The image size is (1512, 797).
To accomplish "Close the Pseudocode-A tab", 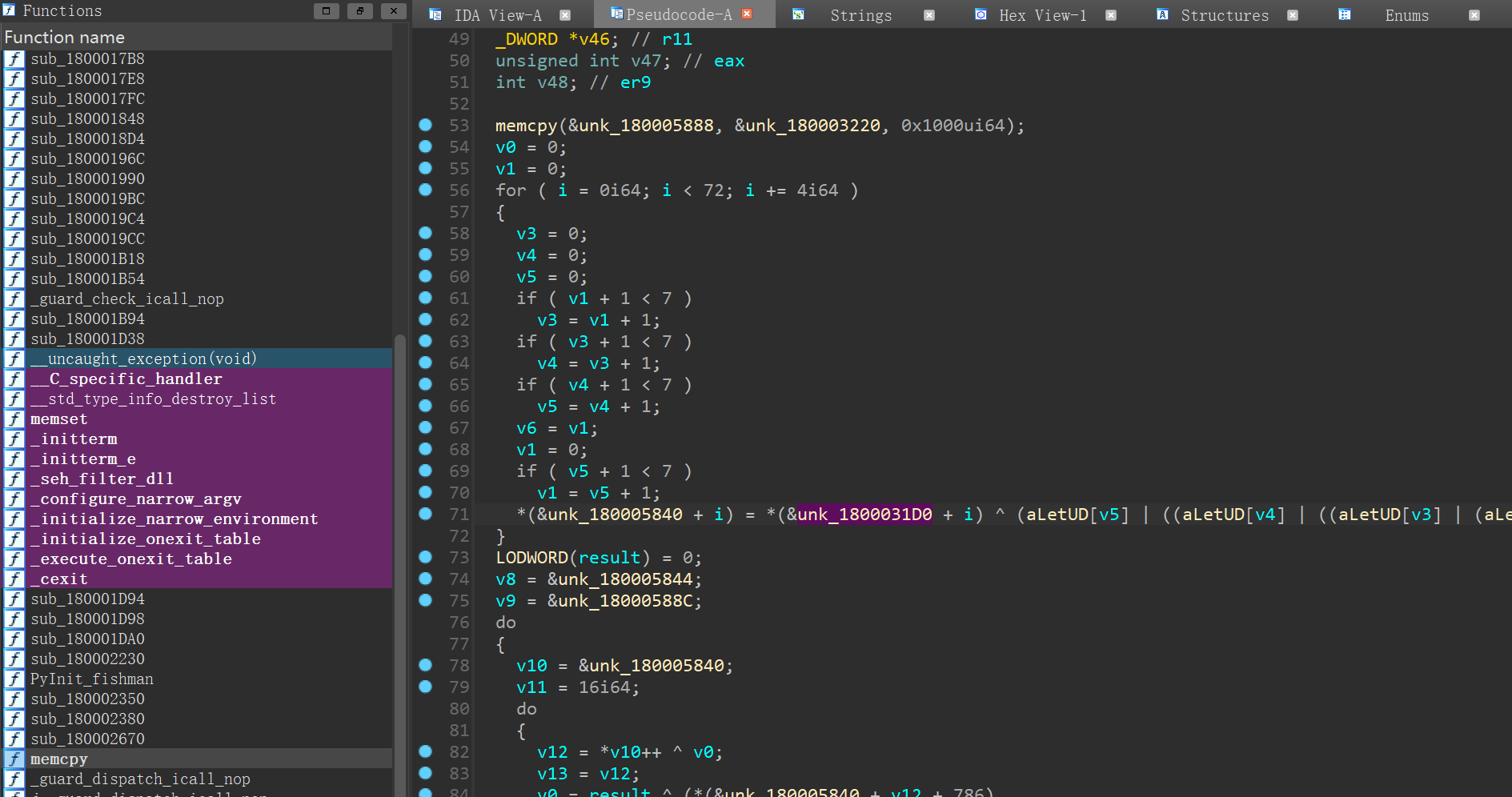I will (747, 14).
